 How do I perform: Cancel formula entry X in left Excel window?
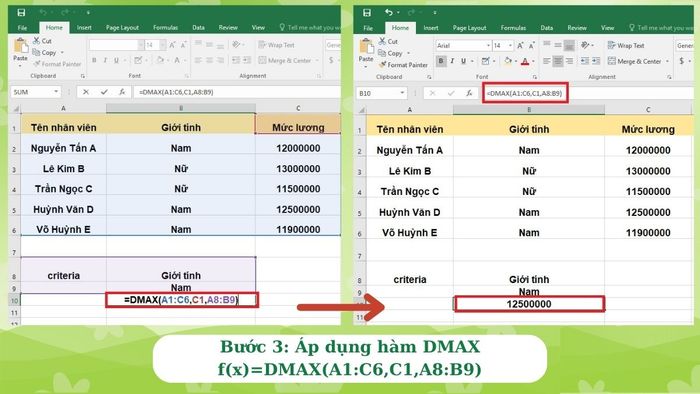[86, 92]
